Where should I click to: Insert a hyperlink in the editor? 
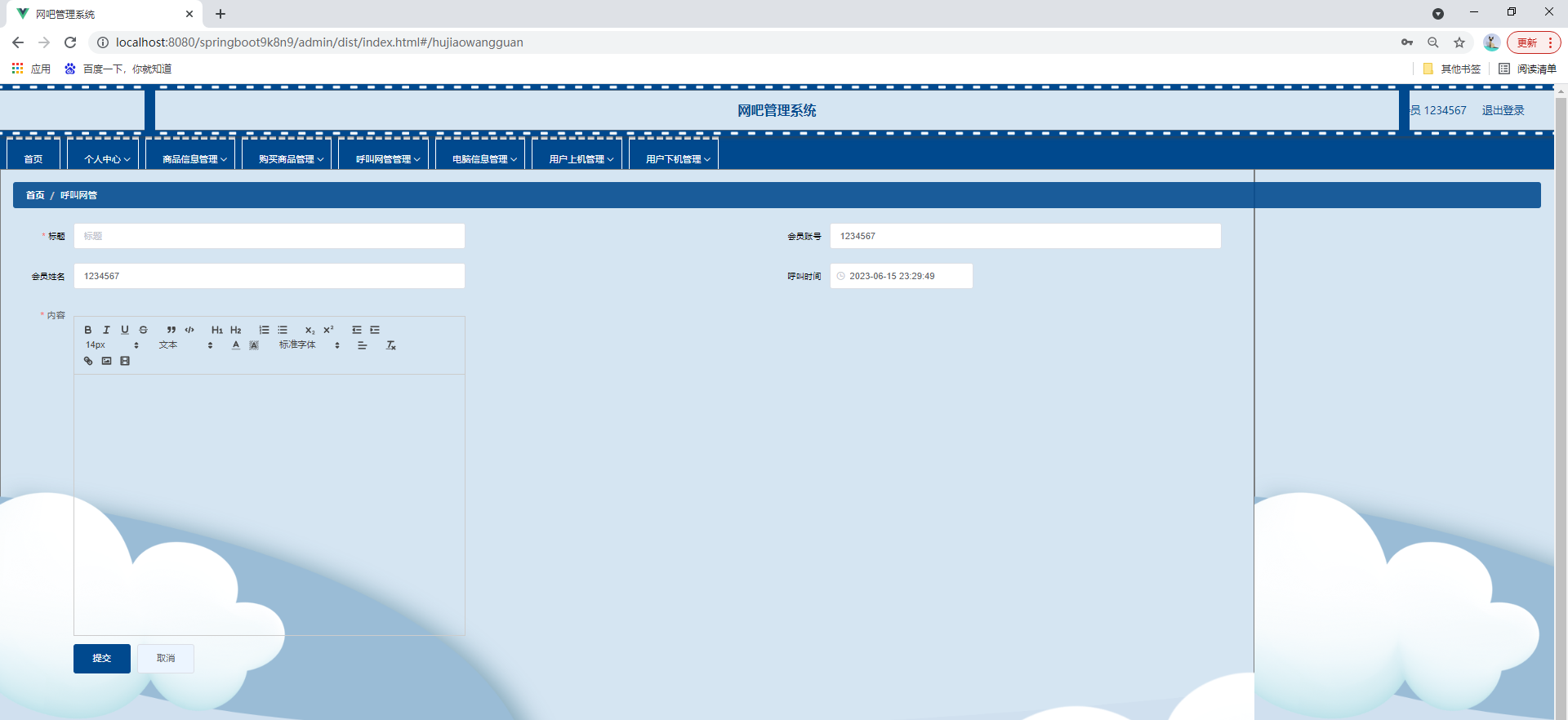point(88,361)
